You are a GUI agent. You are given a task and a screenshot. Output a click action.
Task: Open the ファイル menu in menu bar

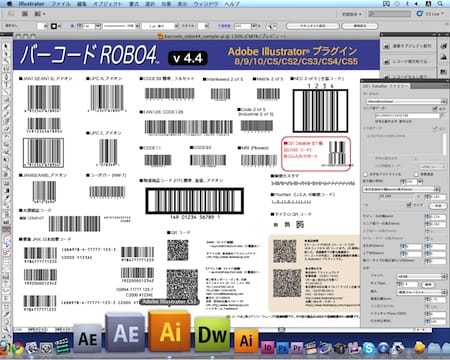pyautogui.click(x=60, y=4)
